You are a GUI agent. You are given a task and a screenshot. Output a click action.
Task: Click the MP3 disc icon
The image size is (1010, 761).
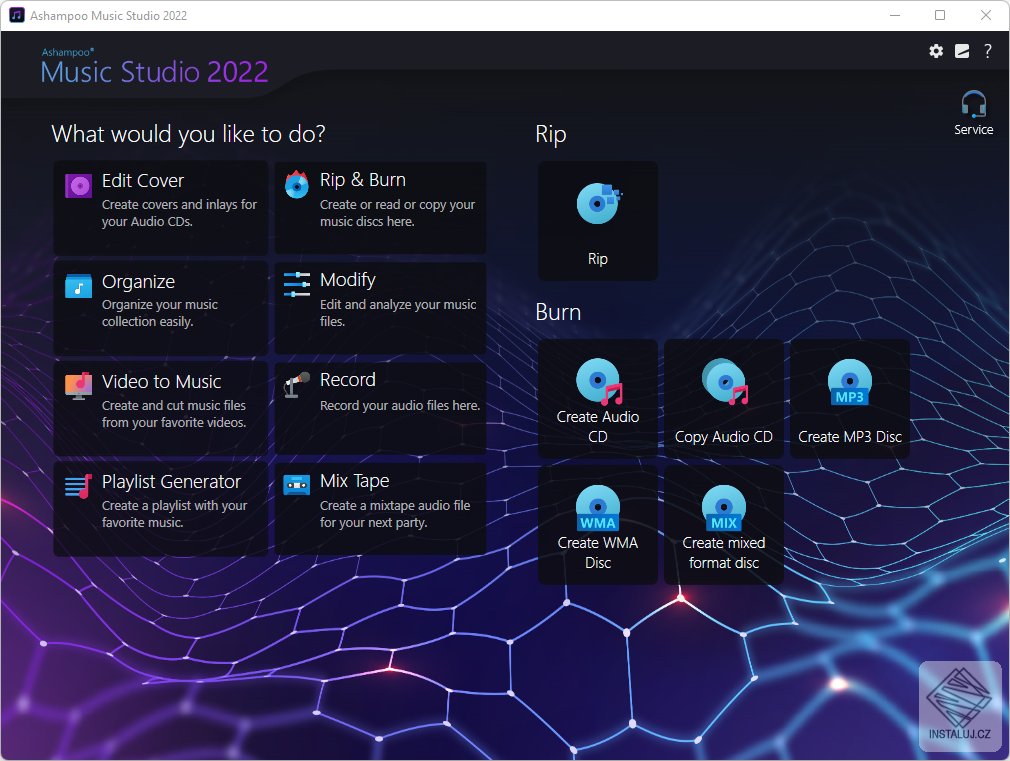(850, 381)
